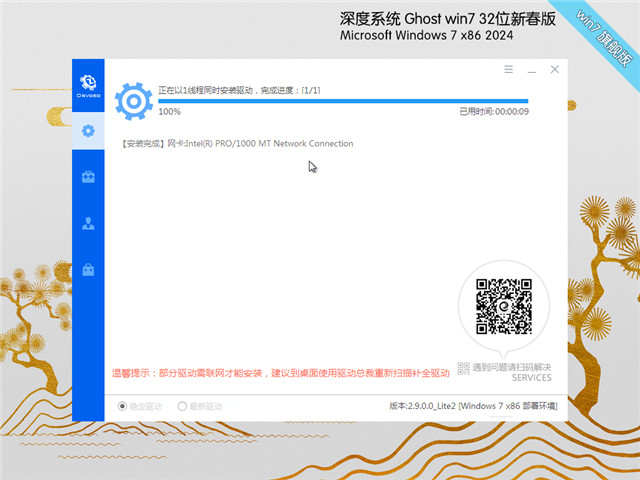Select the 最新驱动 radio button

(182, 406)
